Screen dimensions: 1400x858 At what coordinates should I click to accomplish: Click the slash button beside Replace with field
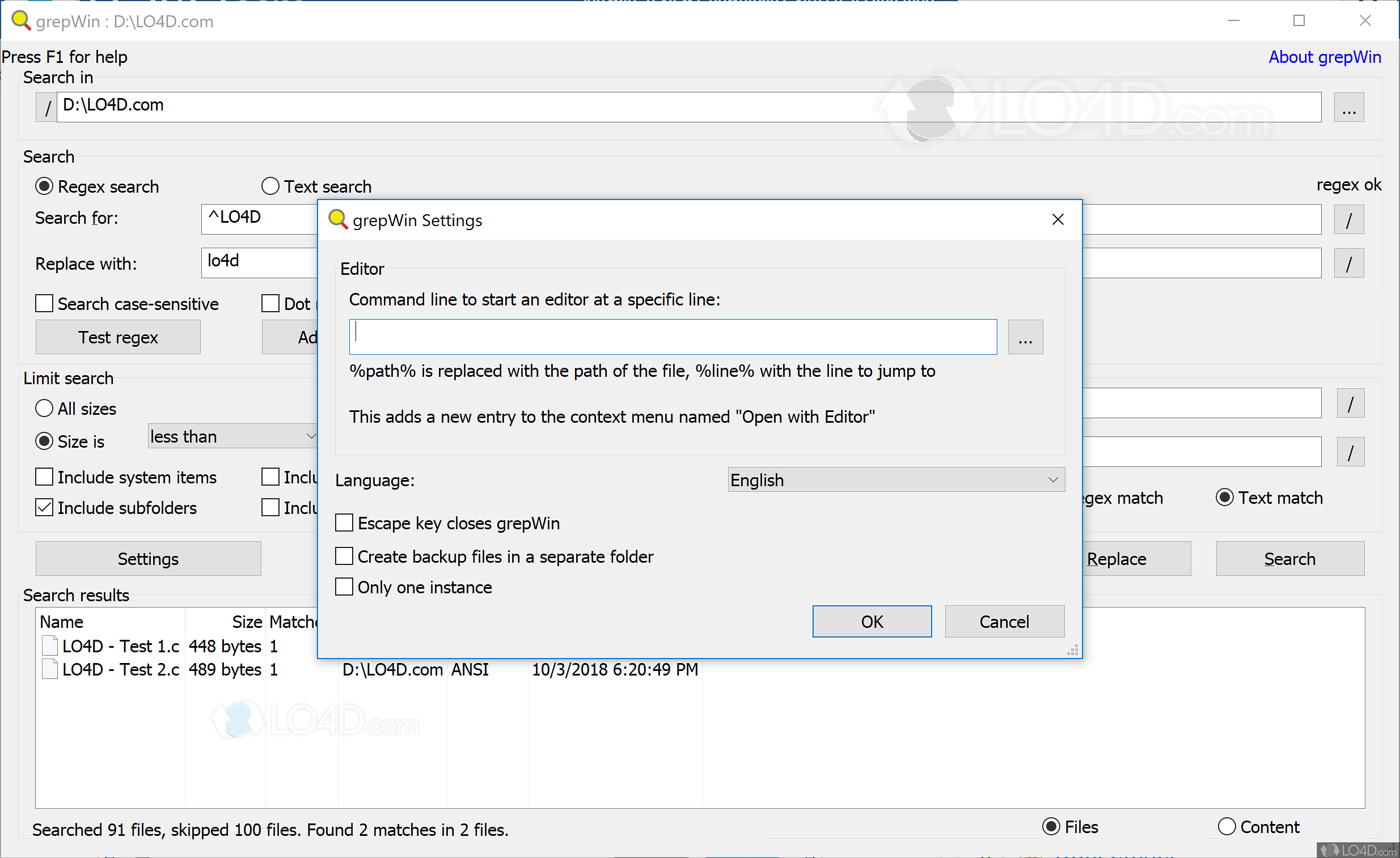(1348, 264)
